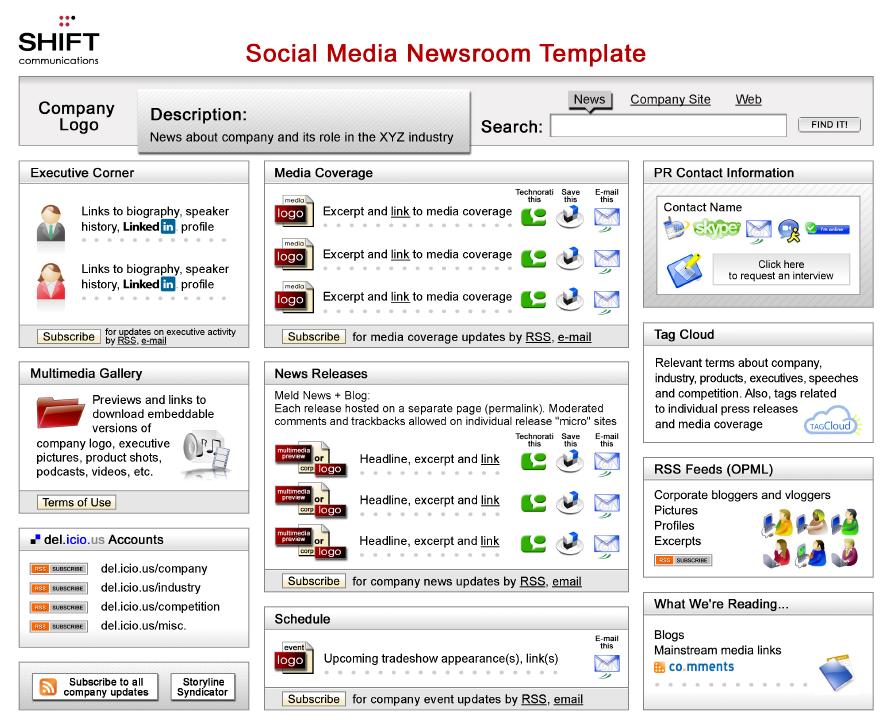Click the Company Logo placeholder
891x726 pixels.
pos(77,116)
